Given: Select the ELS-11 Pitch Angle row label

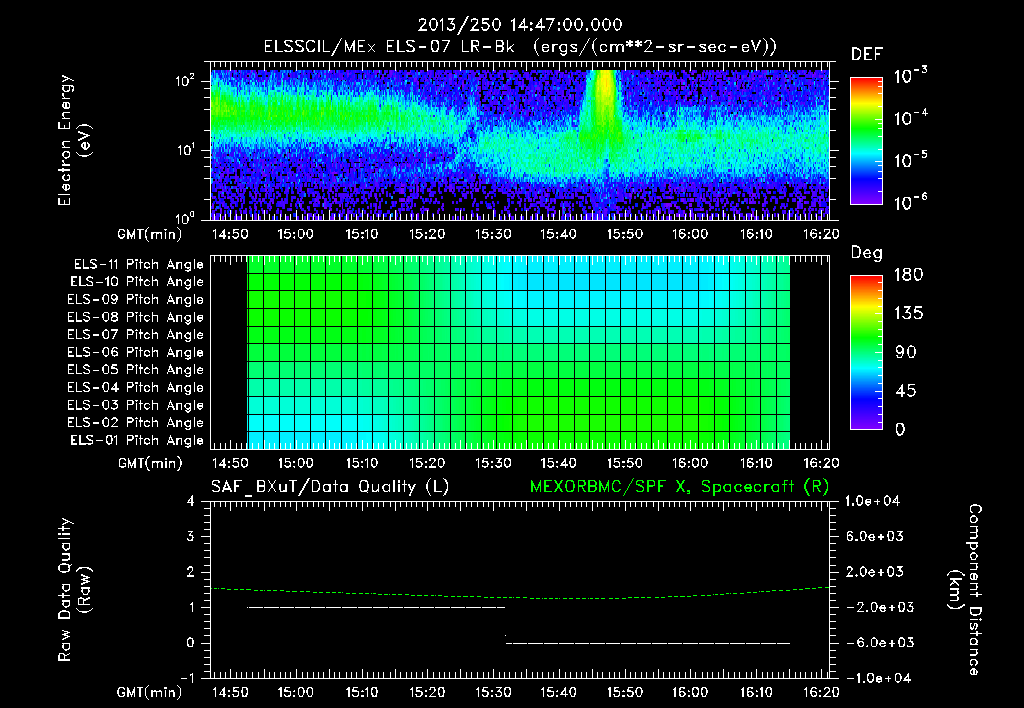Looking at the screenshot, I should click(x=138, y=265).
